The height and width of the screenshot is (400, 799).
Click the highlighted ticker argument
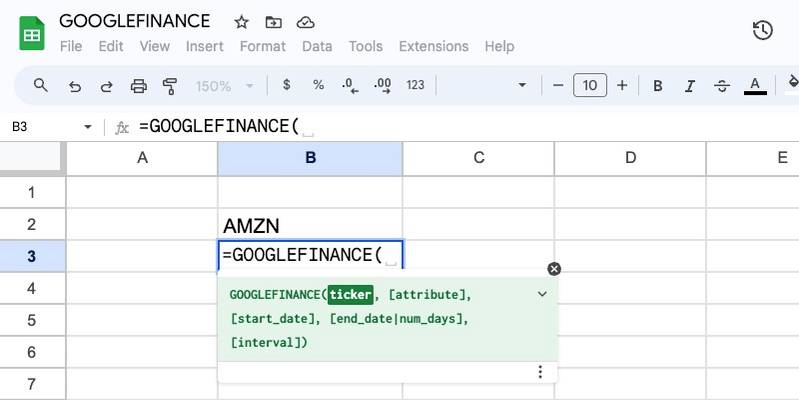[351, 295]
